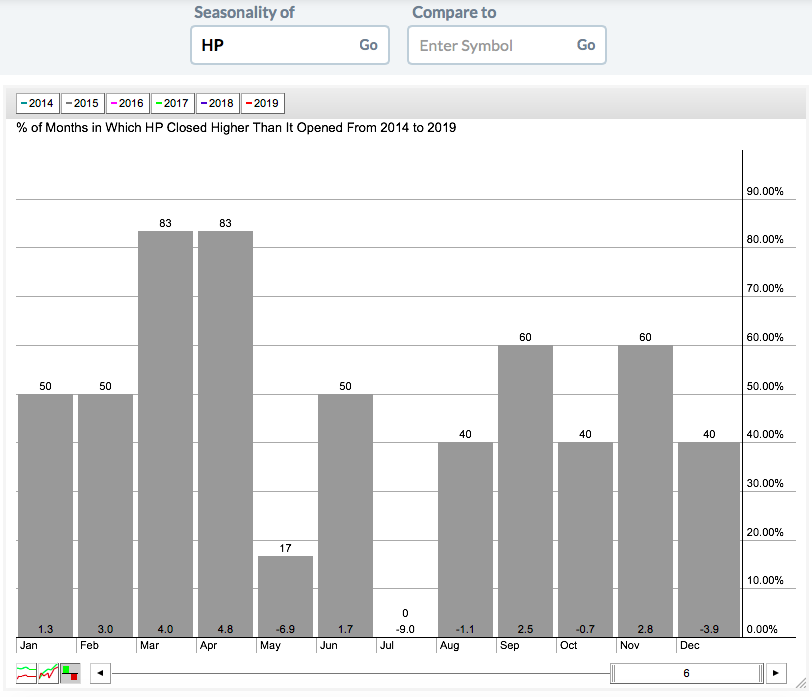Click the 90.00% axis label
The height and width of the screenshot is (697, 812).
point(765,191)
